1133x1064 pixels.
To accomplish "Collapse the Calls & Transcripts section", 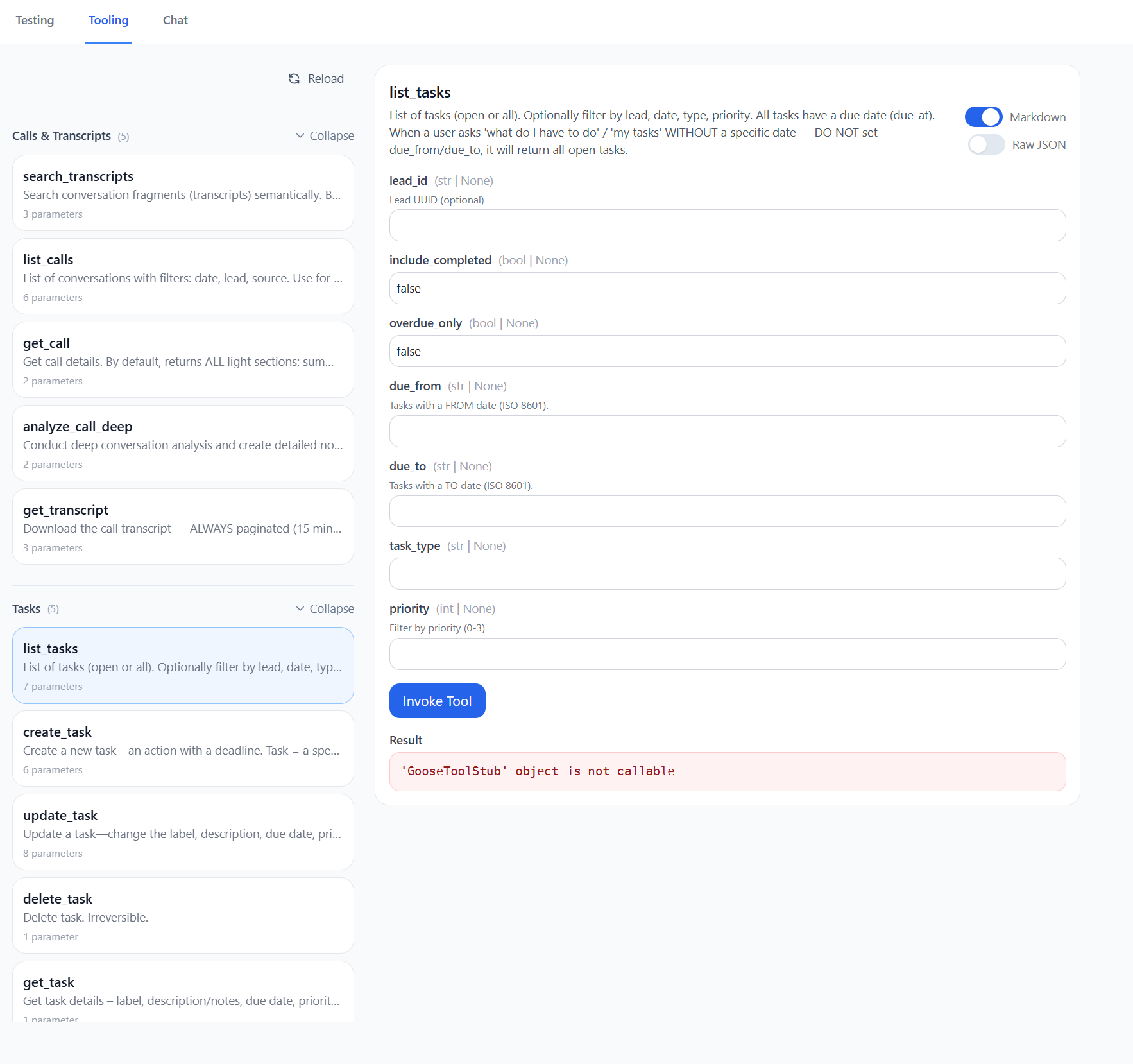I will pos(324,135).
